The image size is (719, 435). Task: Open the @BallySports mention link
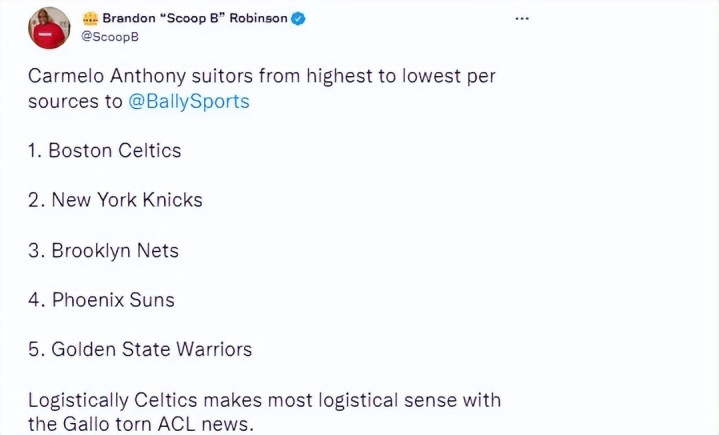coord(188,101)
